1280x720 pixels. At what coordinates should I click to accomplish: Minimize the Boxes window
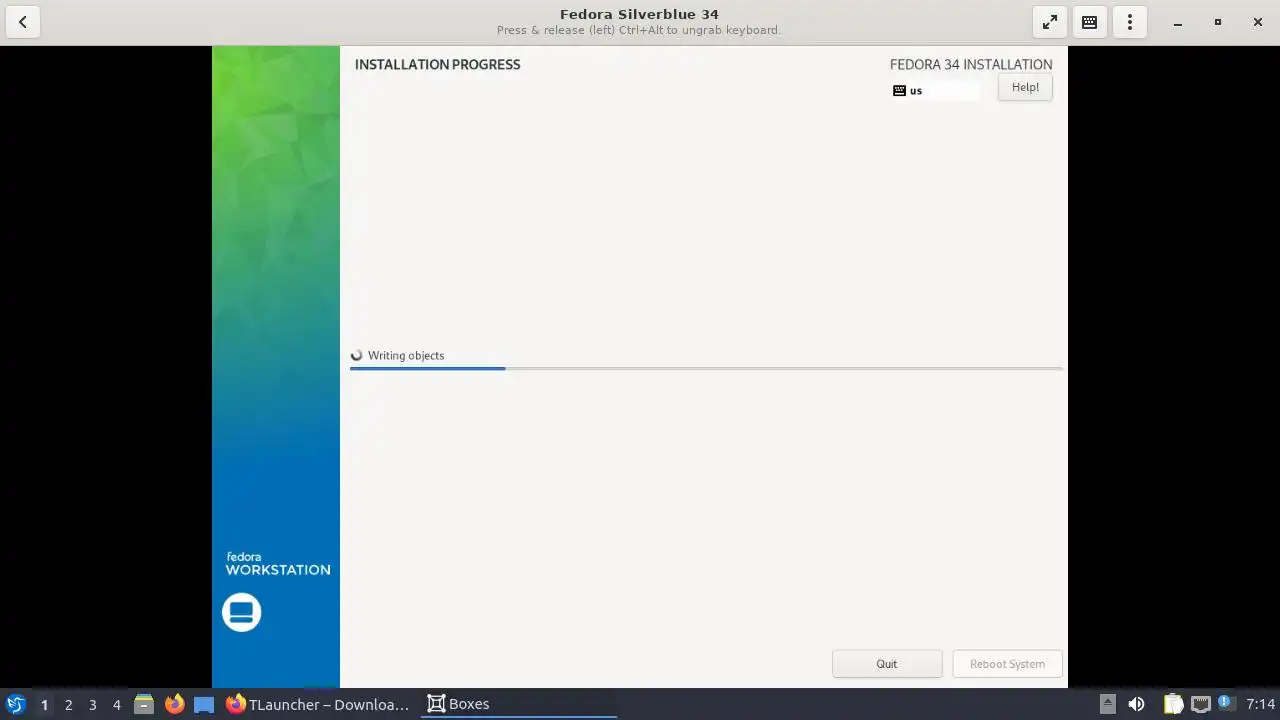(x=1178, y=22)
